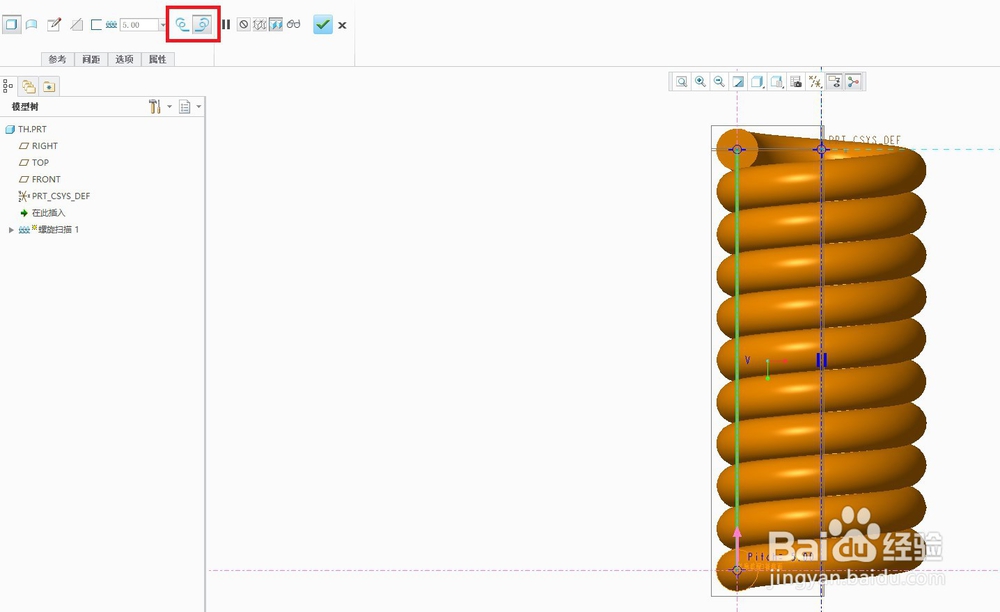The width and height of the screenshot is (1000, 612).
Task: Click the pitch value field showing 5.00
Action: (139, 25)
